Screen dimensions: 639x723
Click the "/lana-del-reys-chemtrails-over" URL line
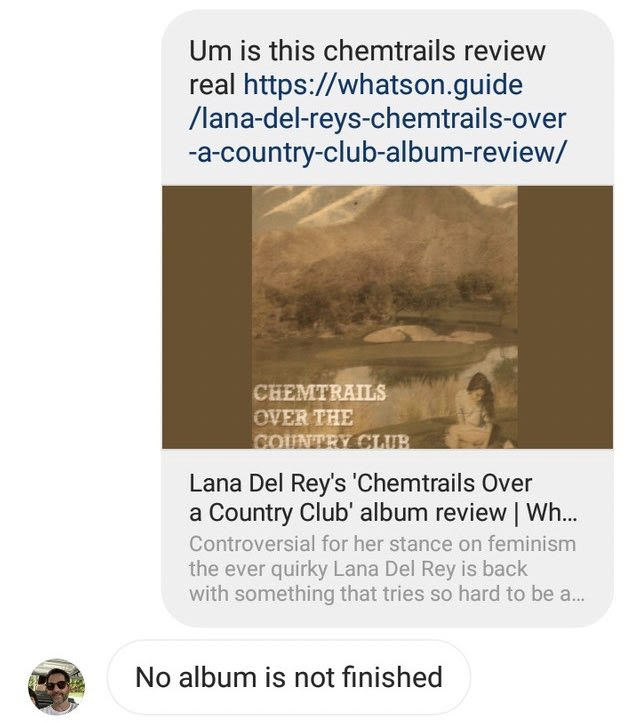377,119
